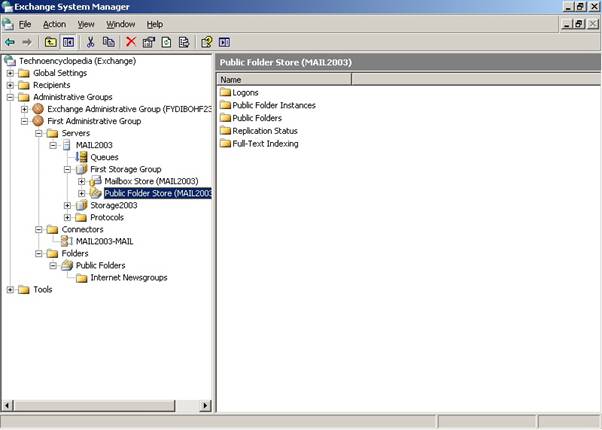Collapse the First Storage Group node

68,169
